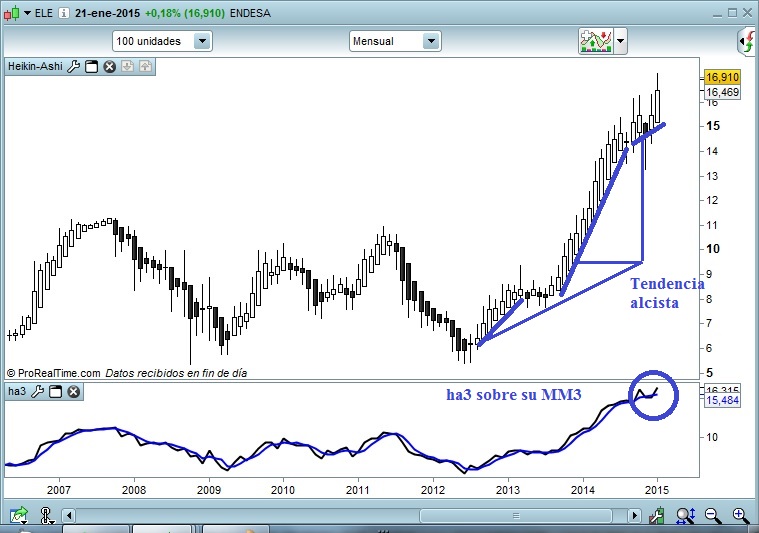Maximize the ENDESA chart window

coord(732,13)
